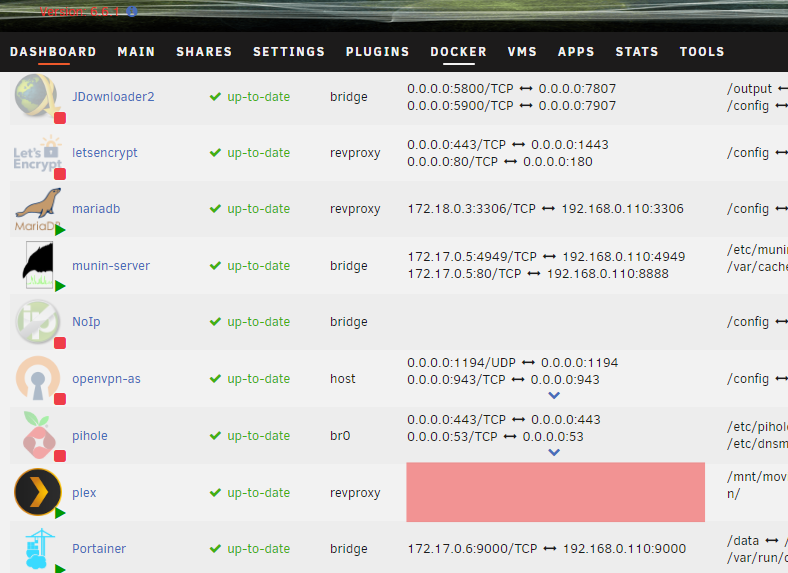Viewport: 788px width, 573px height.
Task: Select the Docker tab
Action: coord(458,52)
